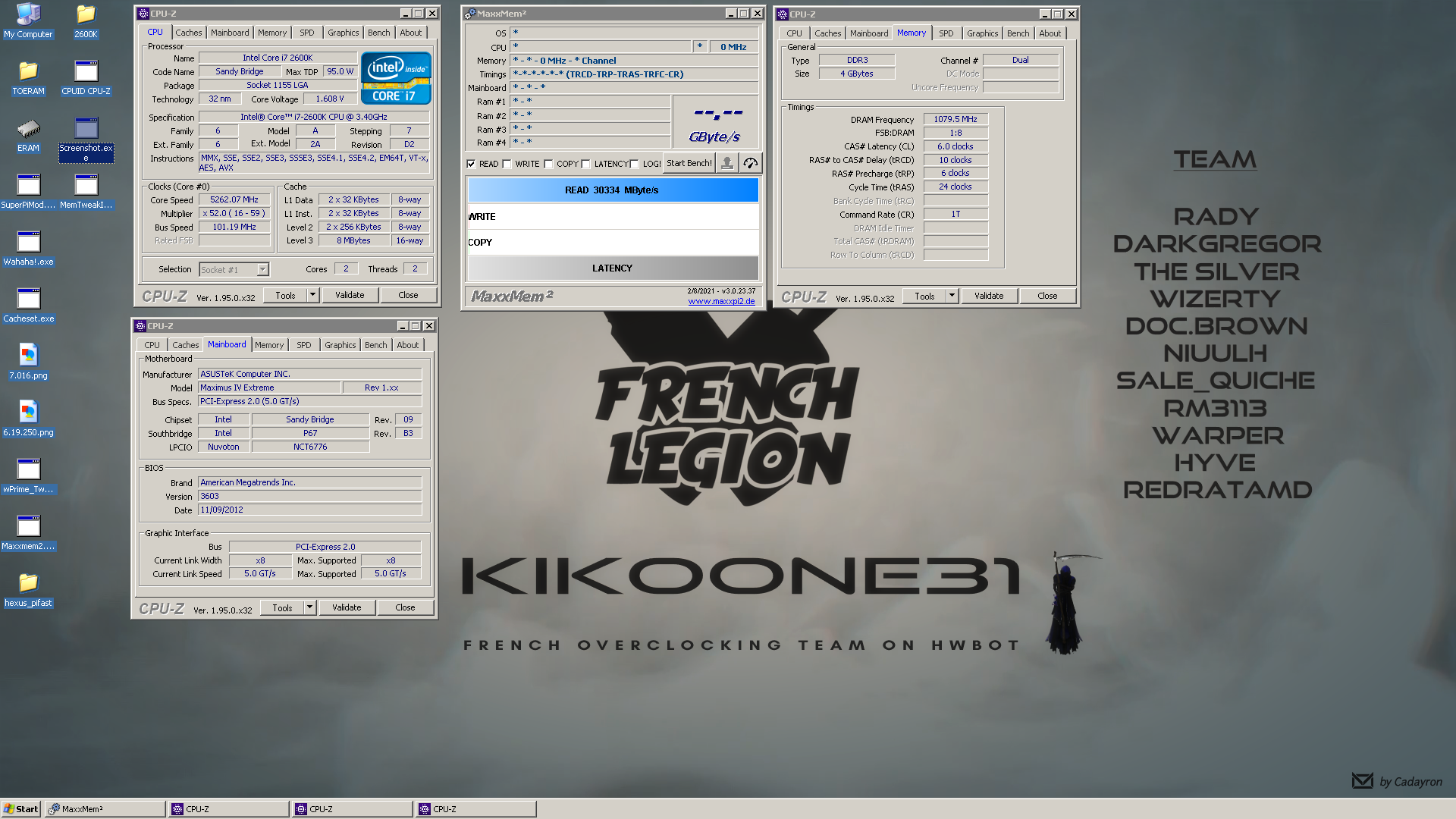
Task: Switch to CPU tab in Mainboard CPU-Z window
Action: [152, 345]
